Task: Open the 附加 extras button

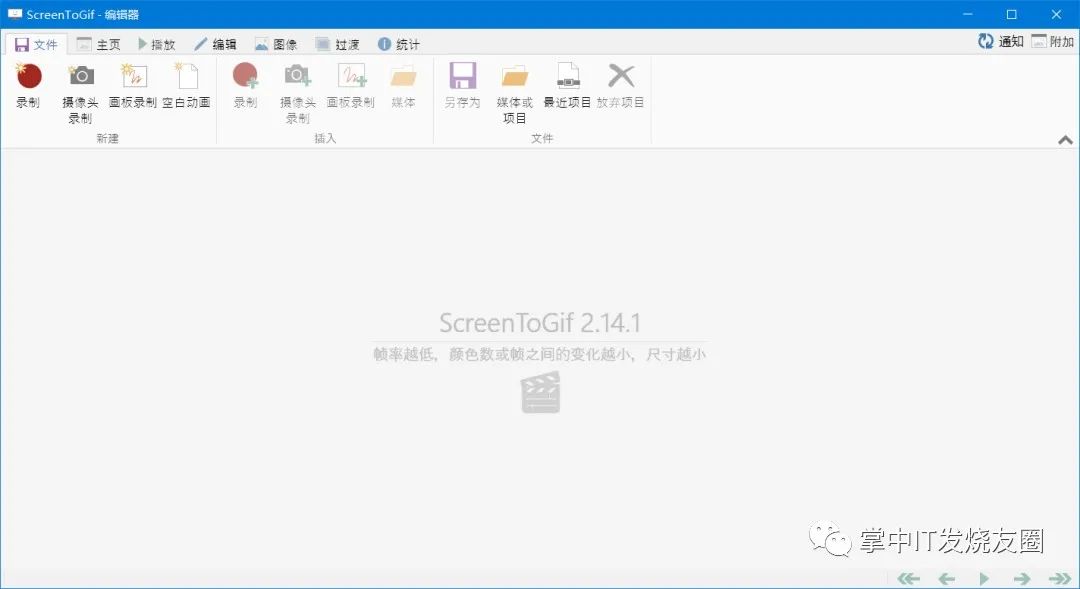Action: [x=1052, y=42]
